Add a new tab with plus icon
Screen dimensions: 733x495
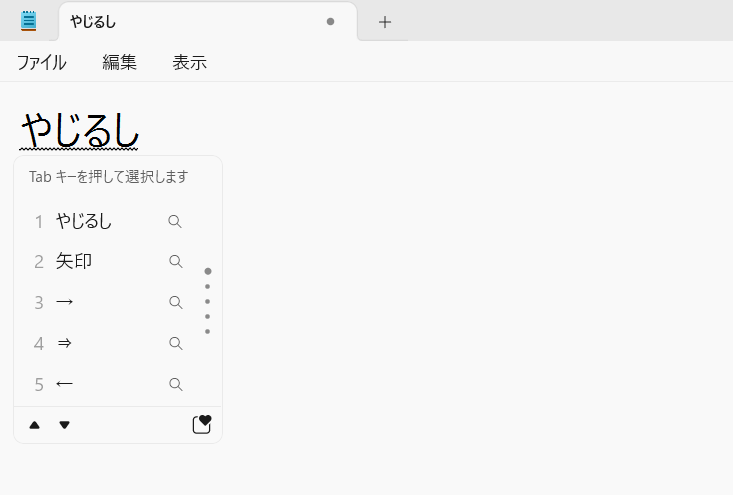pyautogui.click(x=385, y=22)
